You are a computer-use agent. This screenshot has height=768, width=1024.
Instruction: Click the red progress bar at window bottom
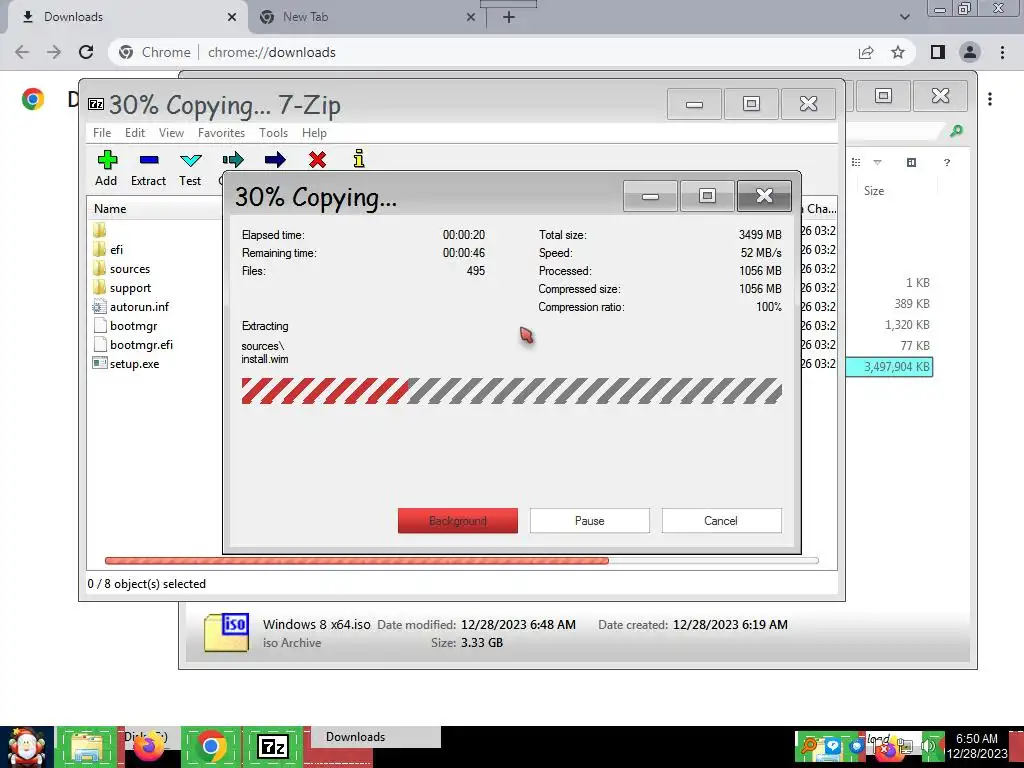pos(461,560)
